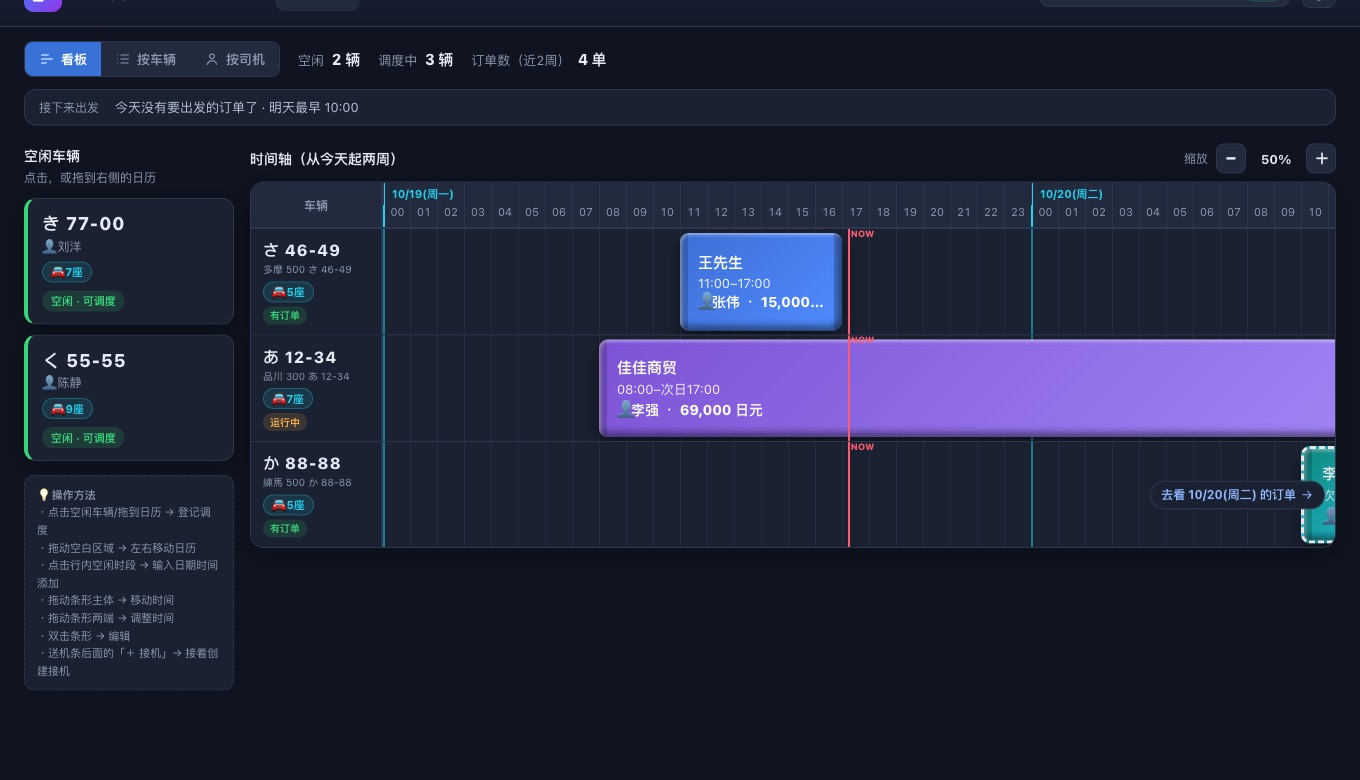Viewport: 1360px width, 780px height.
Task: Go to 10/20(周二) orders link
Action: tap(1237, 495)
